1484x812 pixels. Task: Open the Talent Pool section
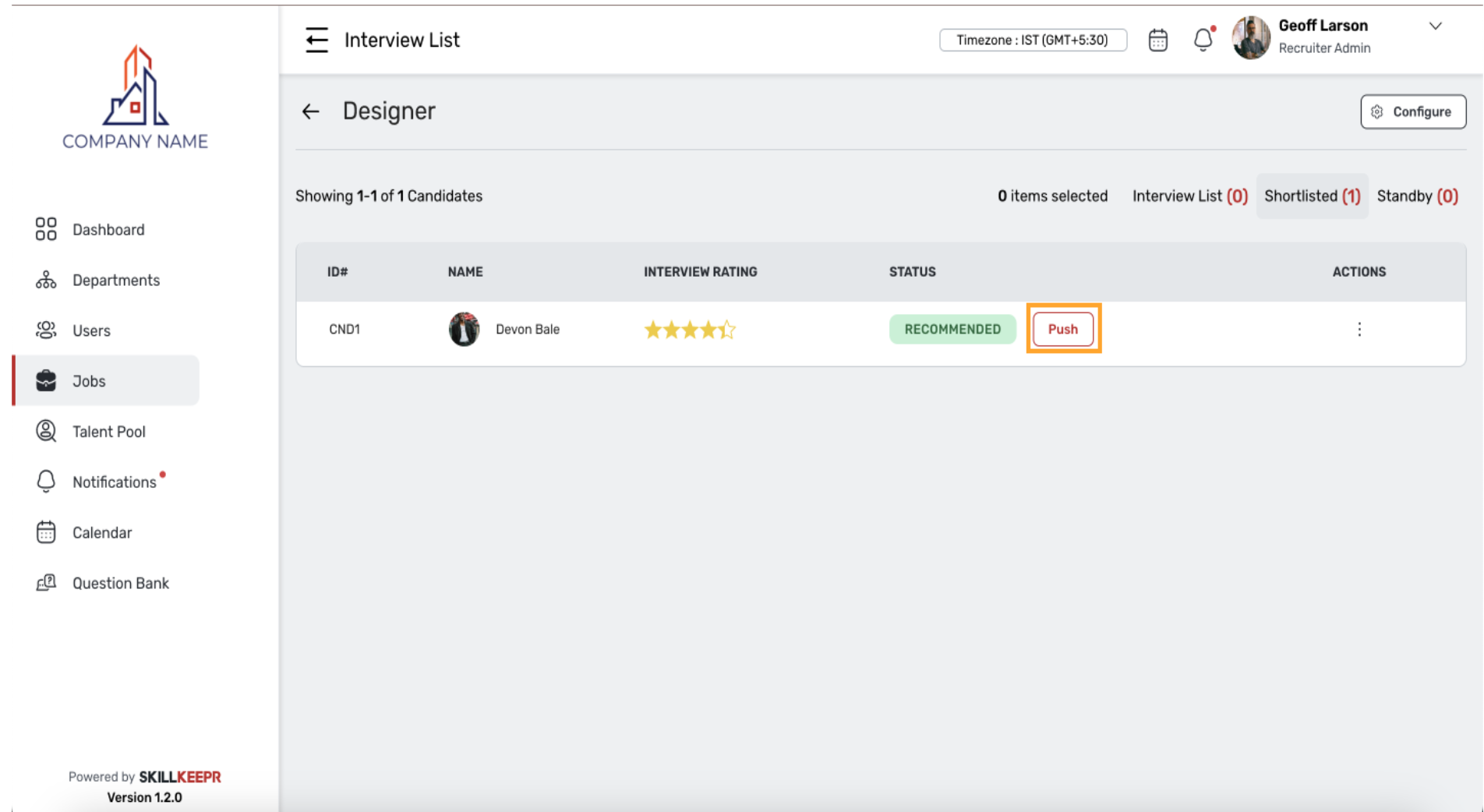tap(108, 431)
